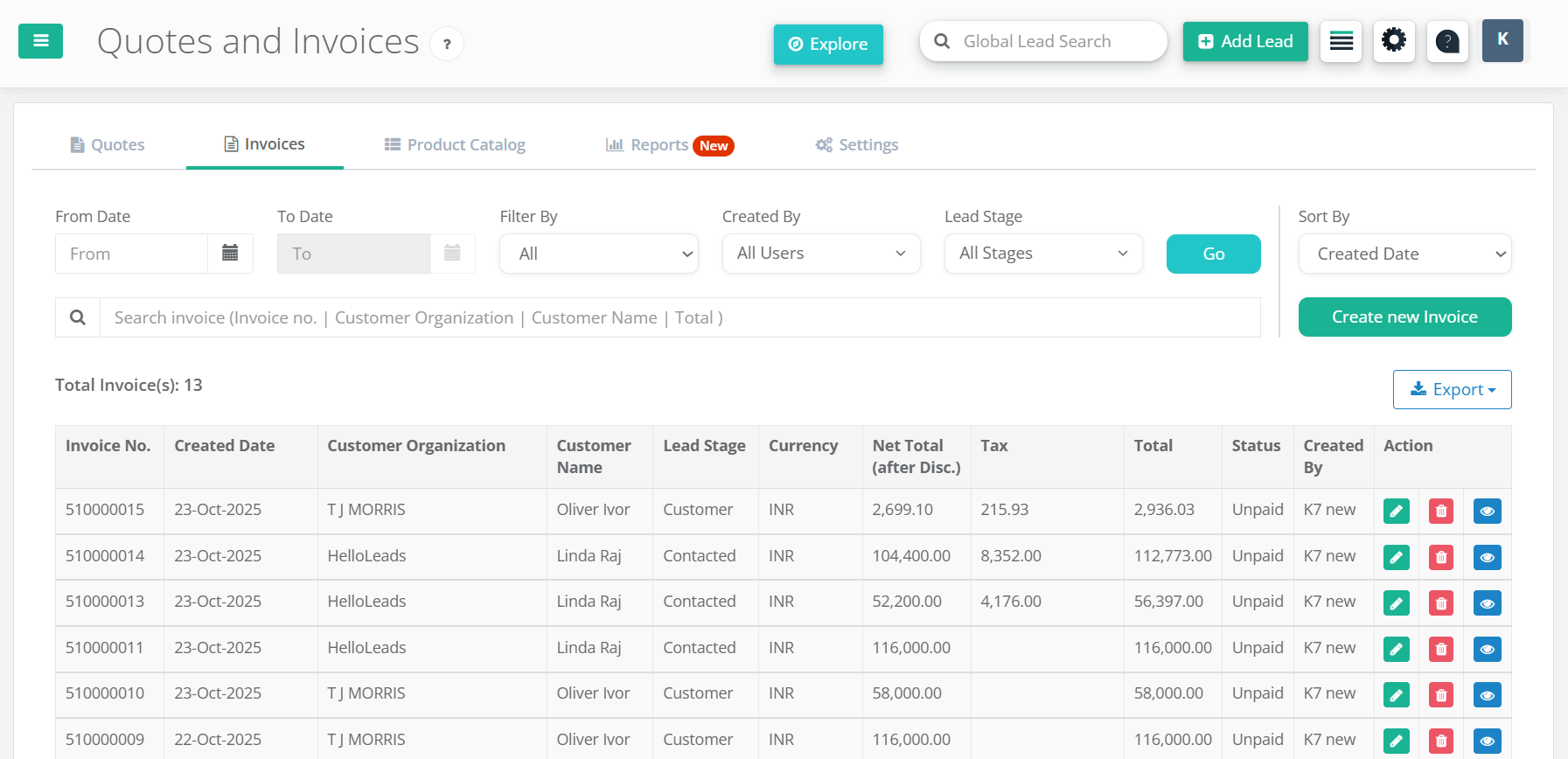Expand the Lead Stage dropdown
The width and height of the screenshot is (1568, 759).
coord(1043,254)
